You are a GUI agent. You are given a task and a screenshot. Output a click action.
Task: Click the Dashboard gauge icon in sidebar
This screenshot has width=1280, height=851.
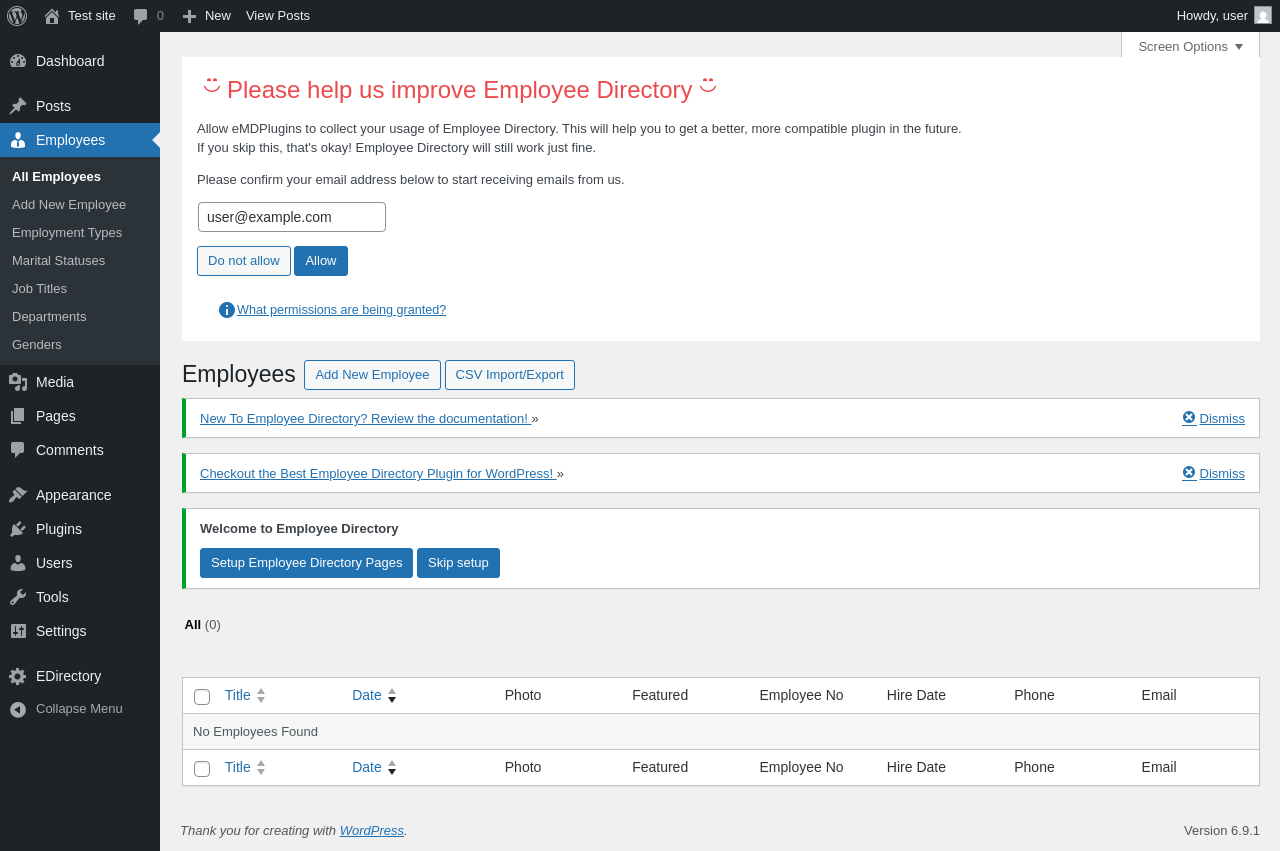click(x=18, y=61)
